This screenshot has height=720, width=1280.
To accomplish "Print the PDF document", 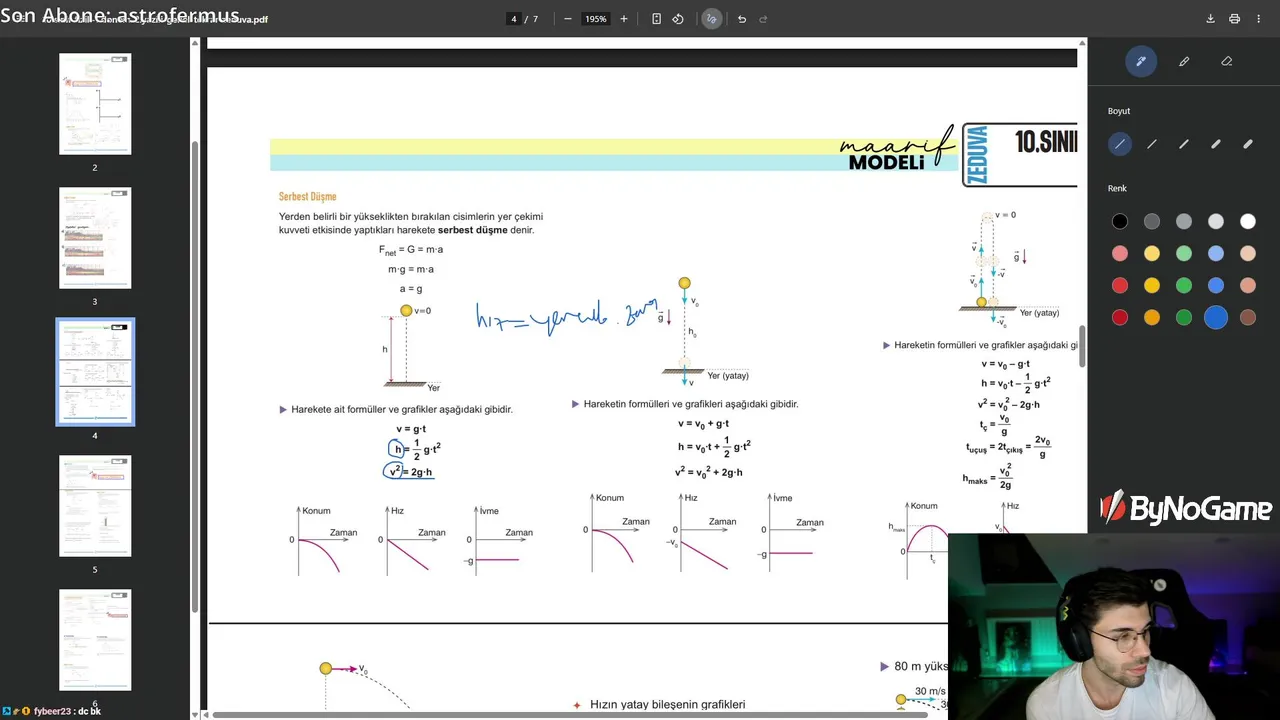I will (1234, 19).
